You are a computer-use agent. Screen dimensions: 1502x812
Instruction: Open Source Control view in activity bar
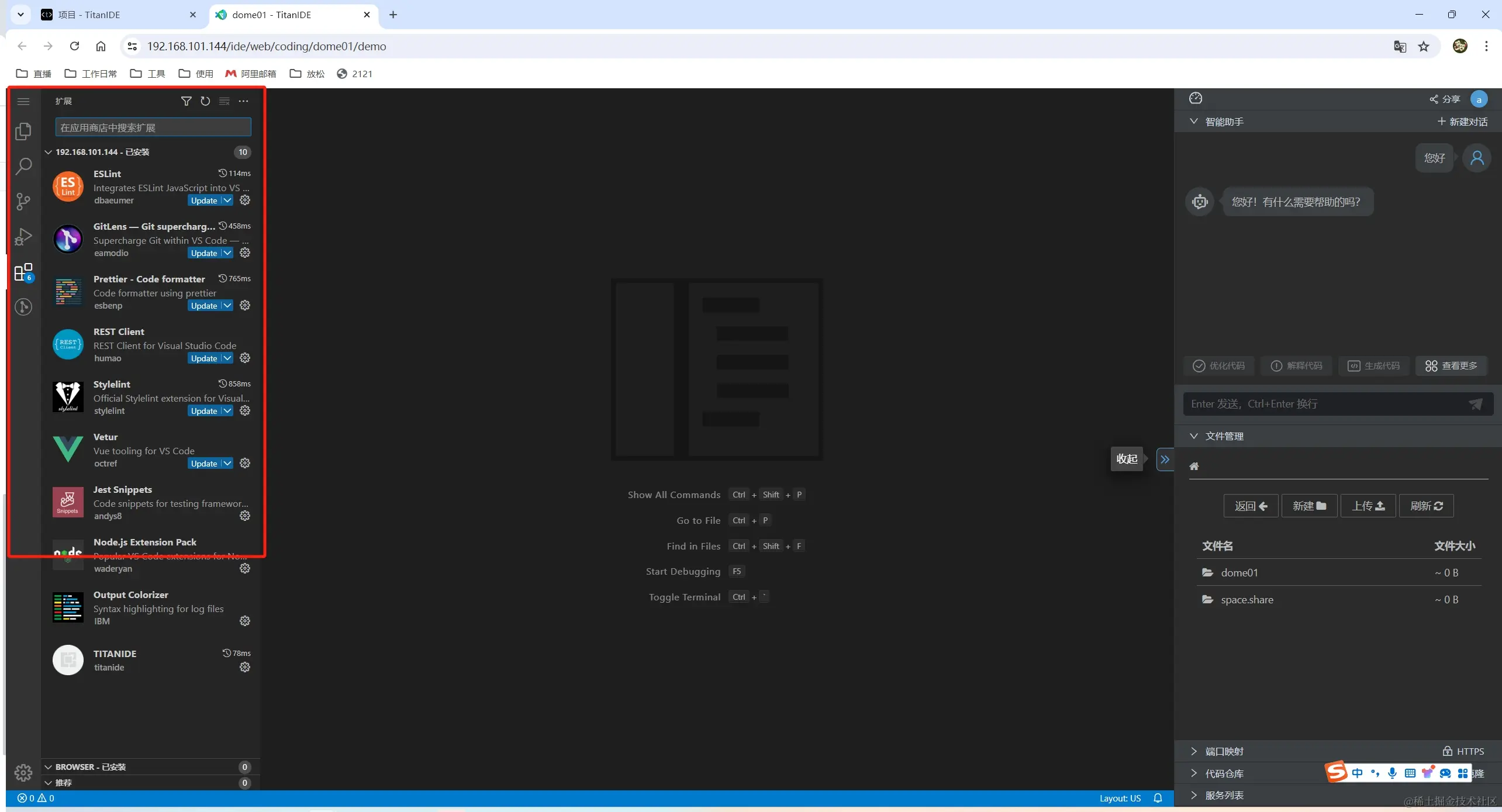23,202
